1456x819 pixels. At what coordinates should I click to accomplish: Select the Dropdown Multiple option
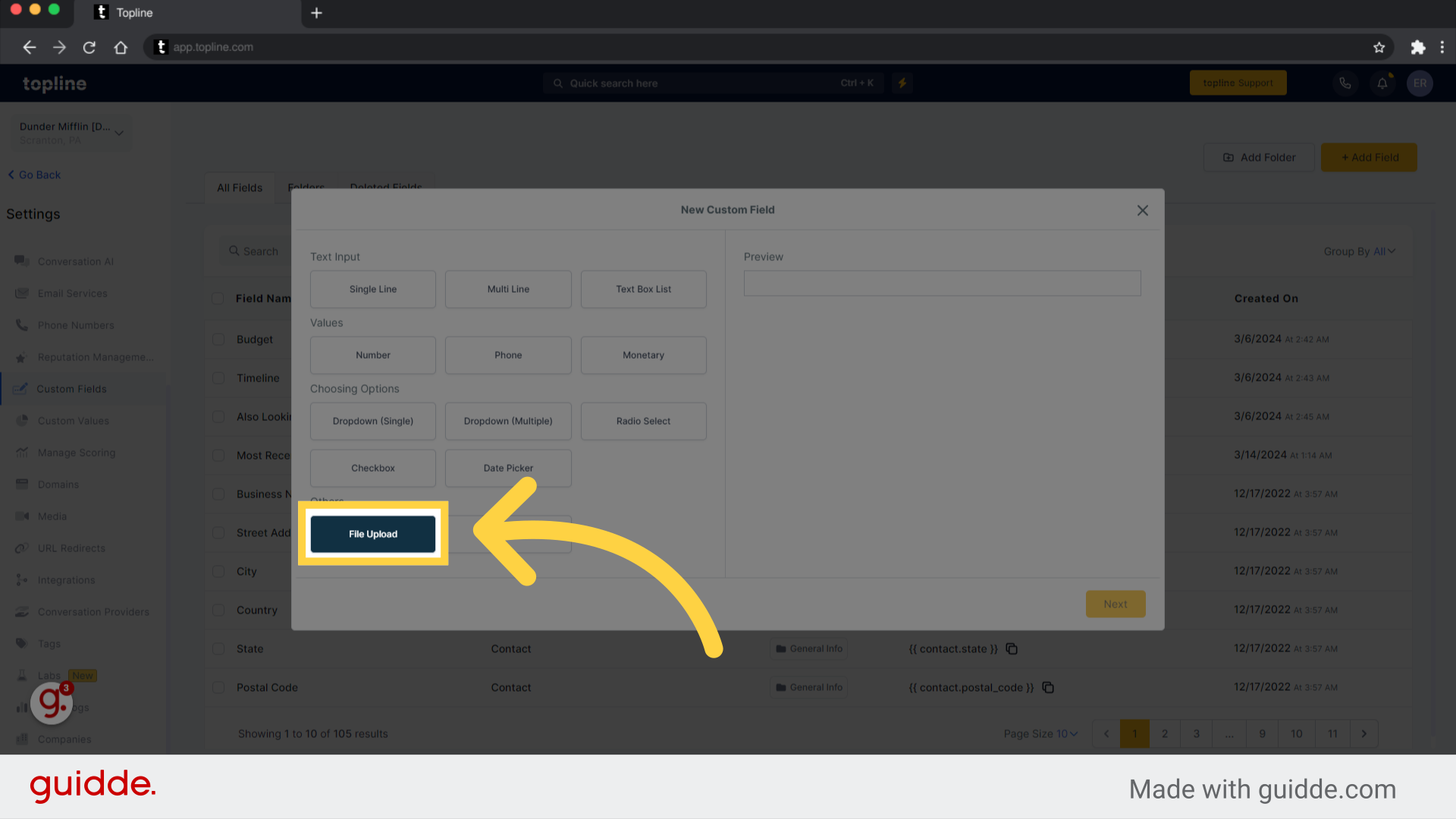[507, 421]
